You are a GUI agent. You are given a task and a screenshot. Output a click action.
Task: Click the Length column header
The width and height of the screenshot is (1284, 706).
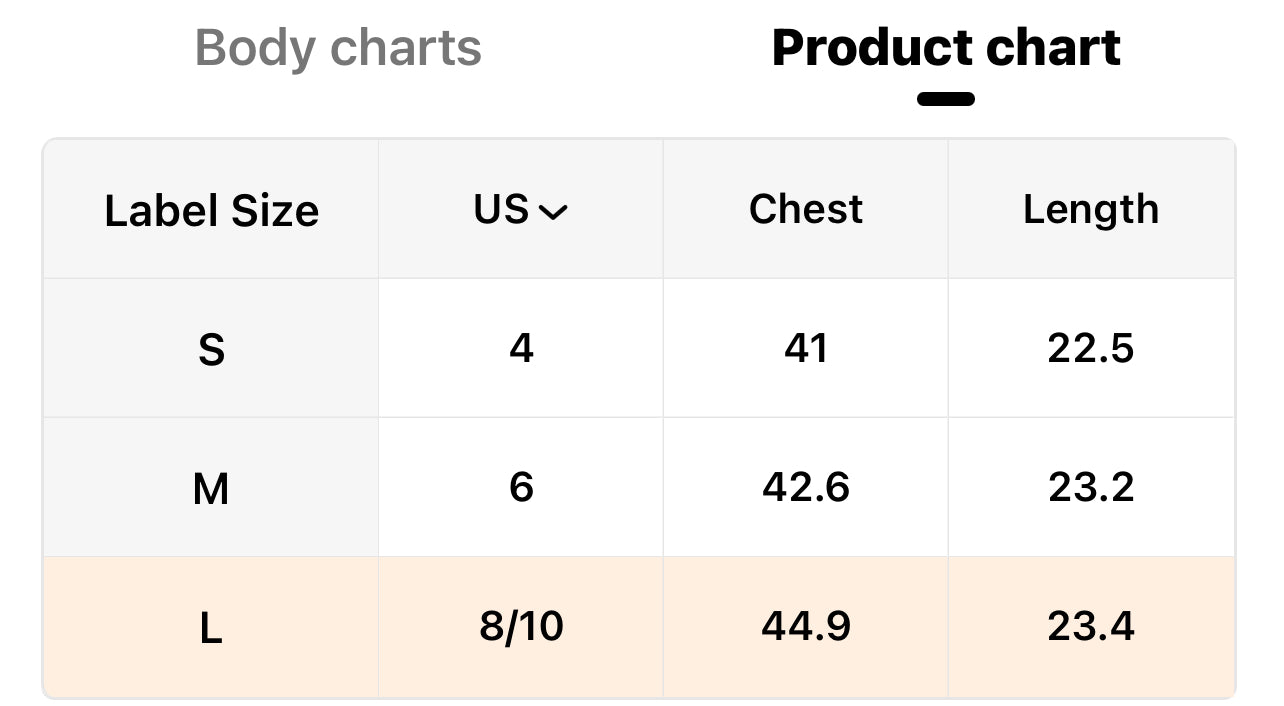click(x=1091, y=210)
